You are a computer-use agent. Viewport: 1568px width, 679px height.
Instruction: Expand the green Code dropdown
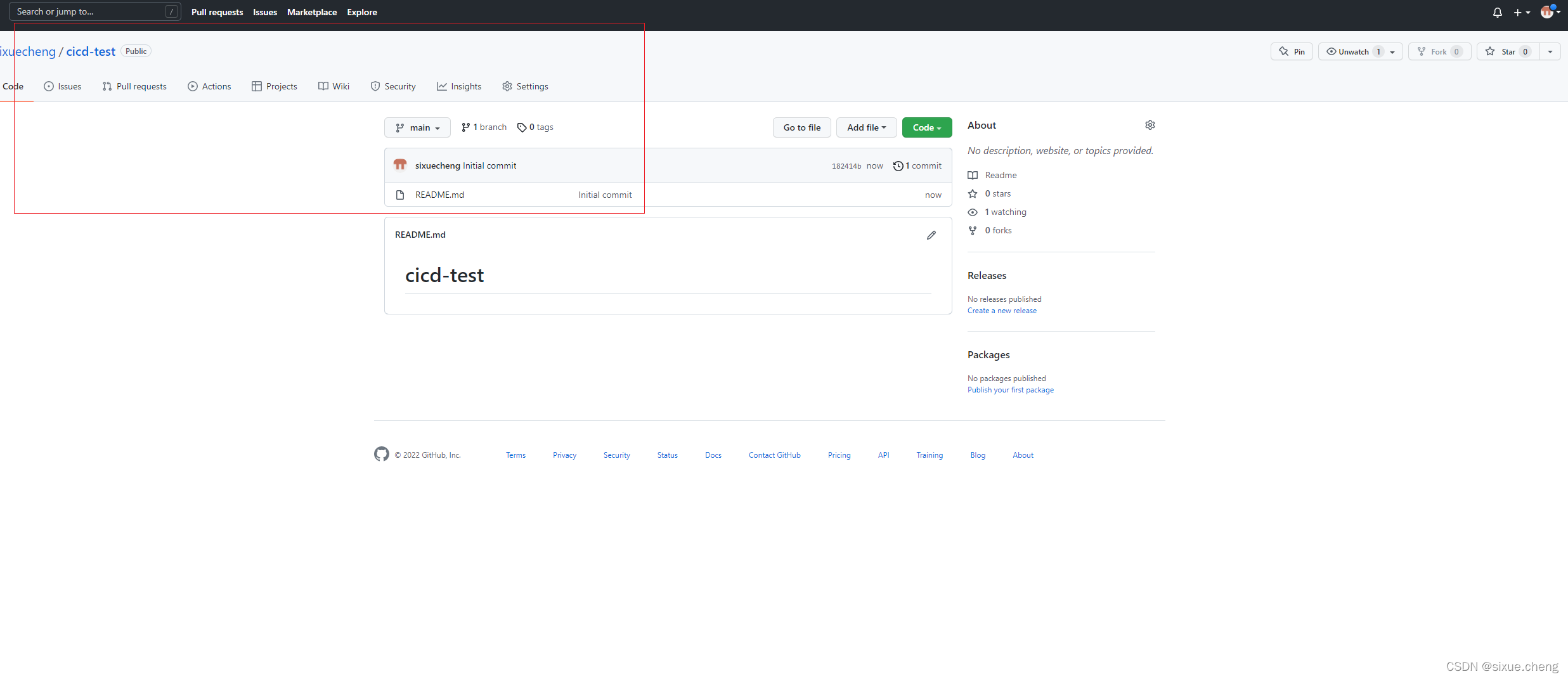[927, 127]
